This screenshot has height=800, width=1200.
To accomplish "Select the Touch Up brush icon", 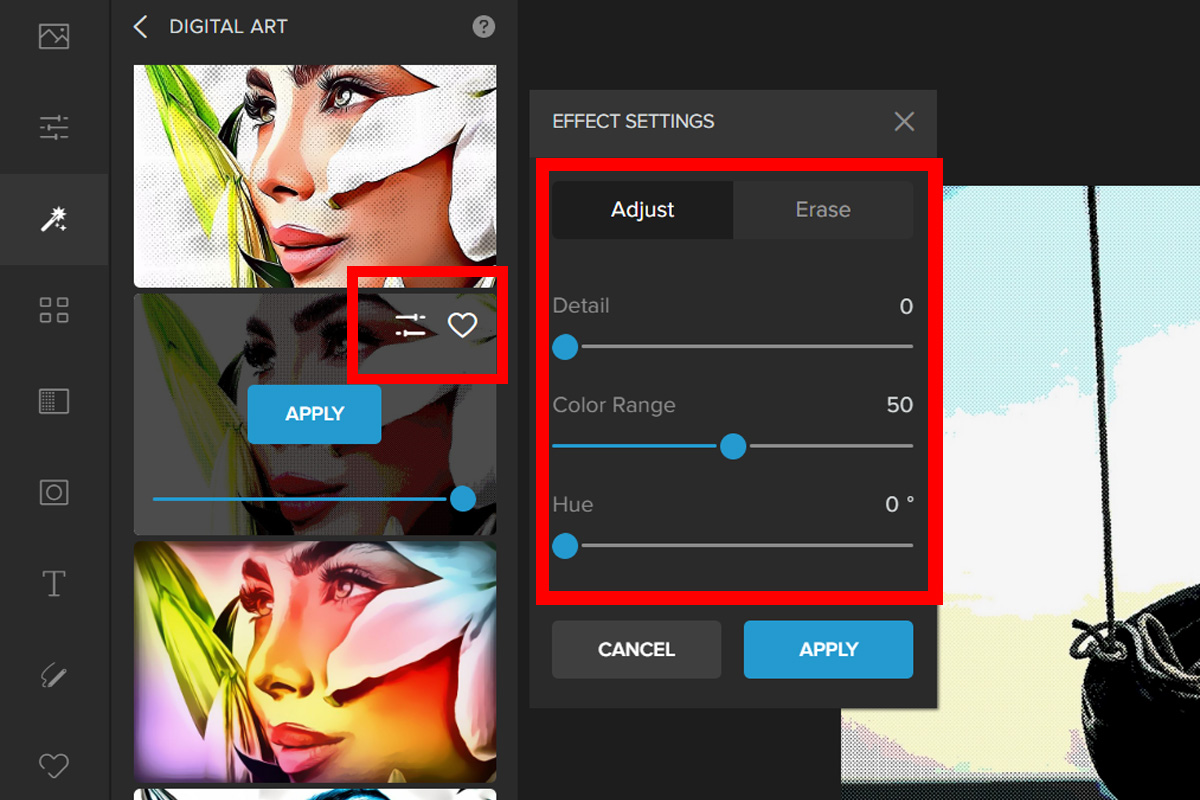I will (53, 675).
